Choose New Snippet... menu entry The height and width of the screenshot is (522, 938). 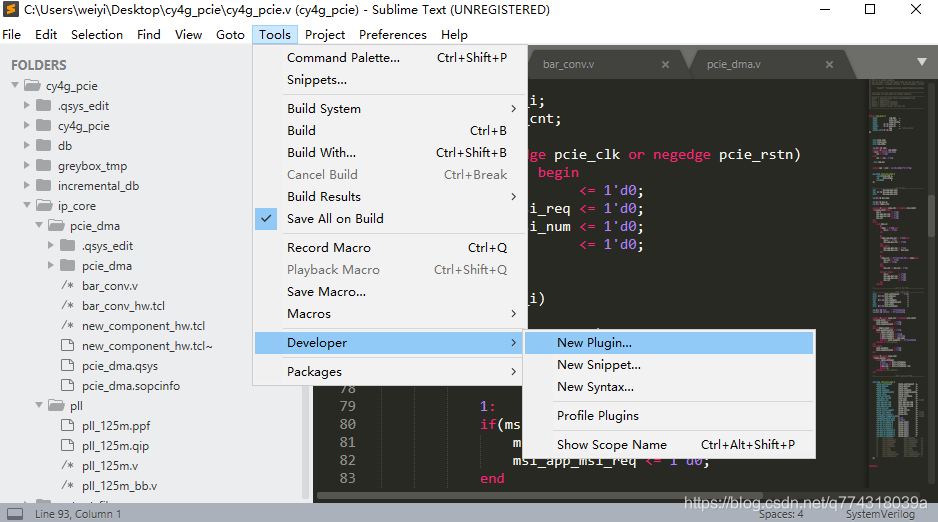[669, 365]
